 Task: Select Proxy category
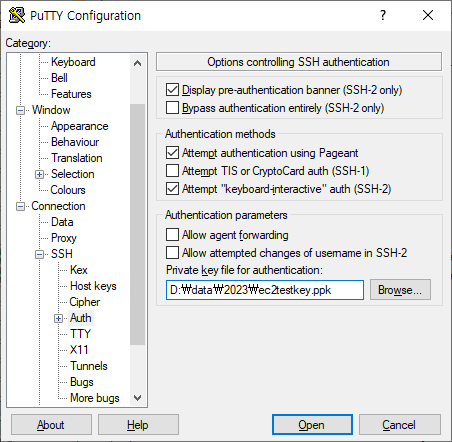pos(64,238)
